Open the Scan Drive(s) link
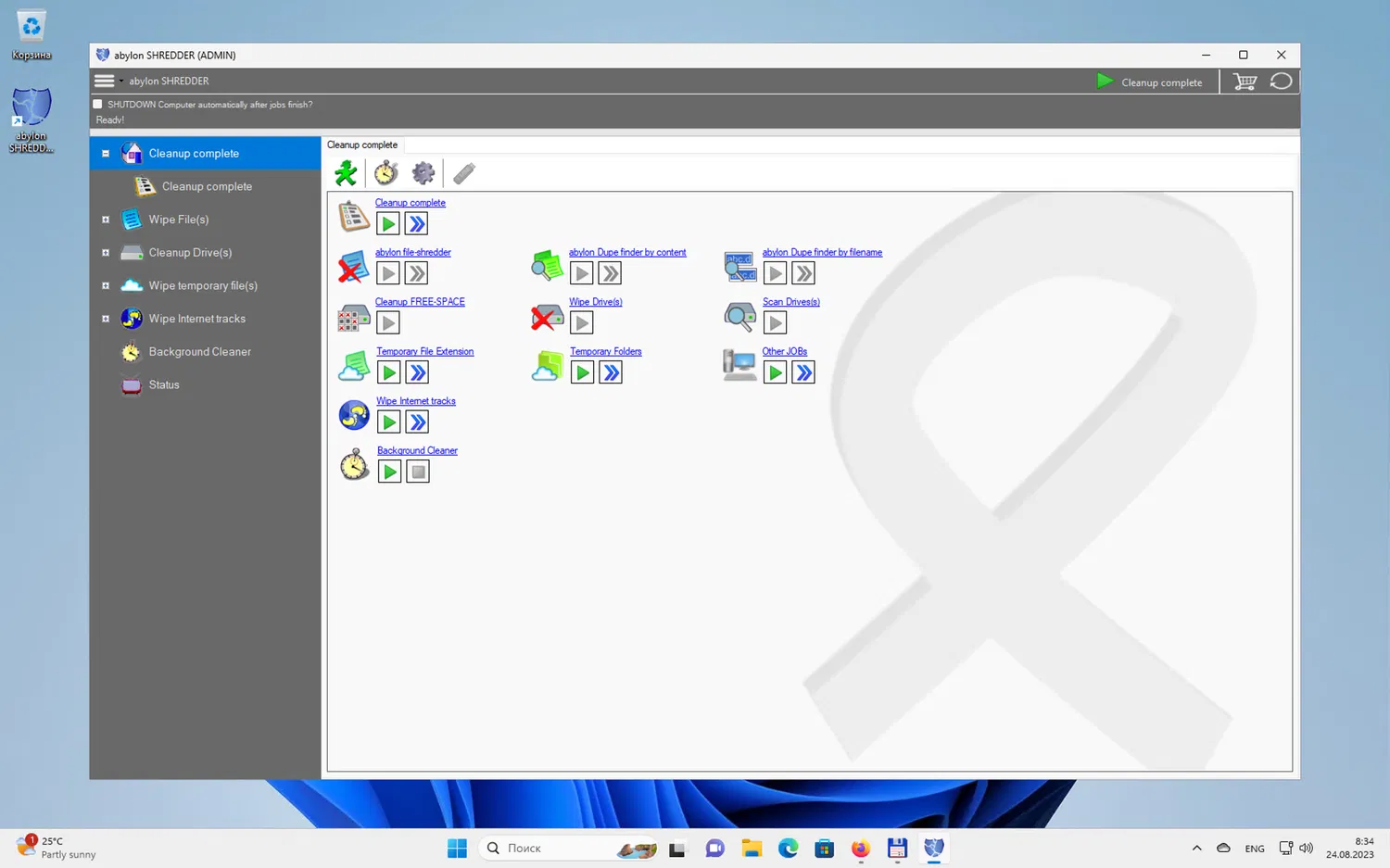Image resolution: width=1390 pixels, height=868 pixels. click(x=791, y=302)
